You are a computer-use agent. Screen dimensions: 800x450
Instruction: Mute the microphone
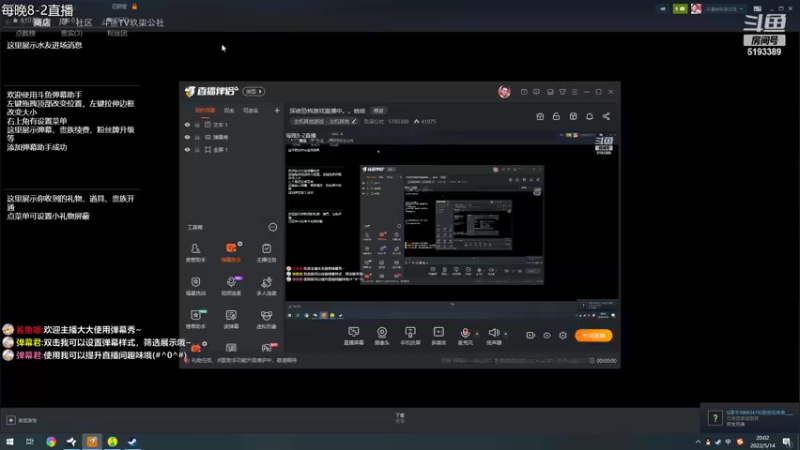click(465, 336)
